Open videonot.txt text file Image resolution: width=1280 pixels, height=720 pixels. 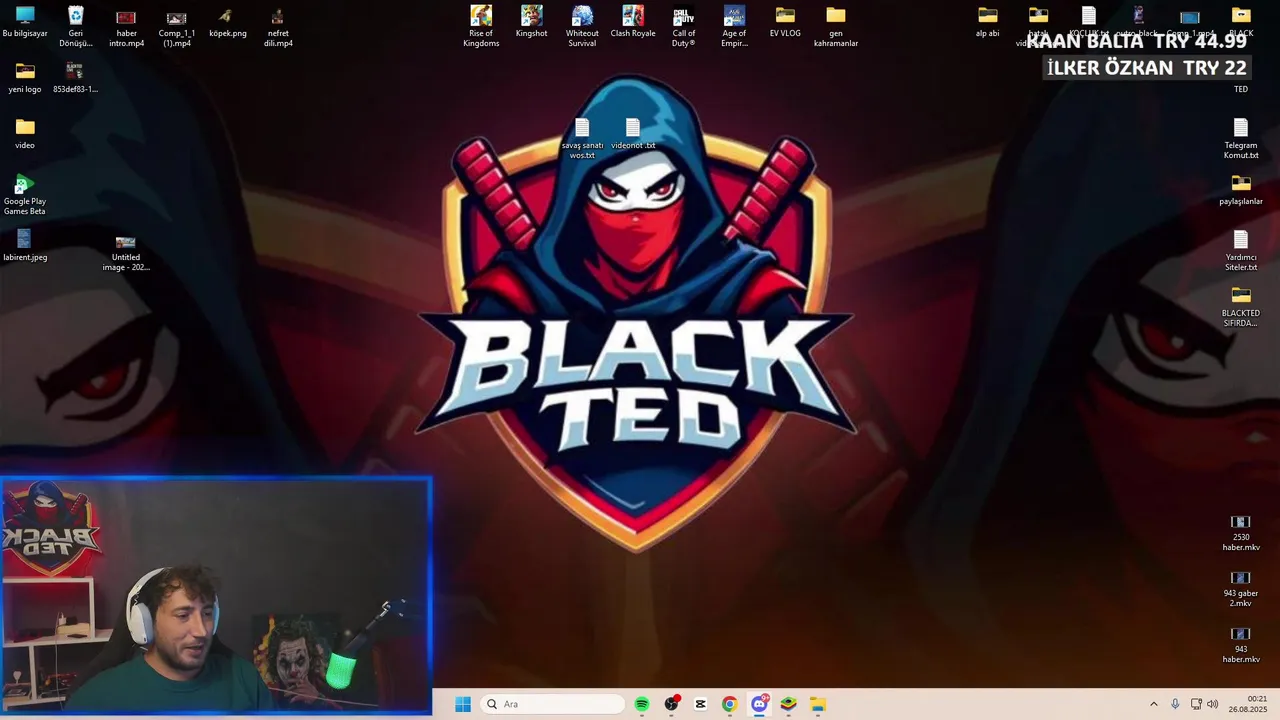pyautogui.click(x=633, y=134)
